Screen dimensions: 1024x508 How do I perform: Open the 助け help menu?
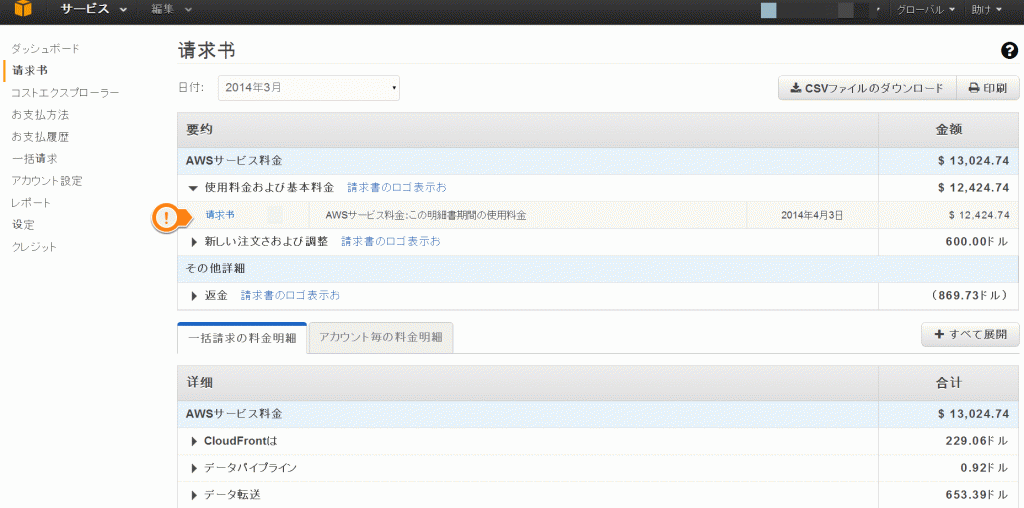tap(989, 10)
